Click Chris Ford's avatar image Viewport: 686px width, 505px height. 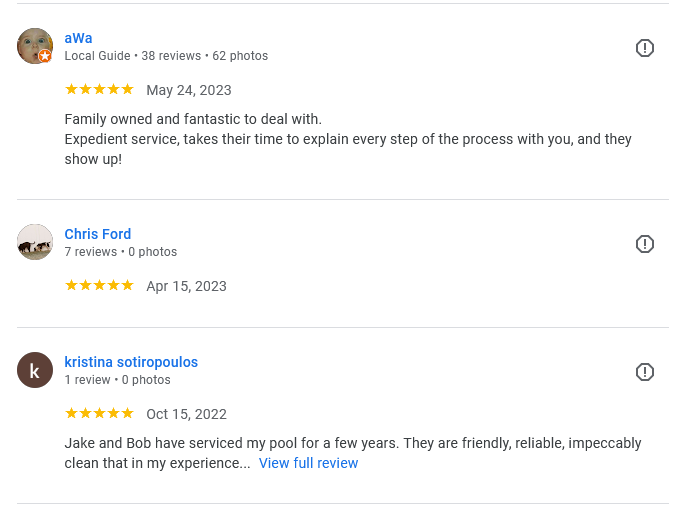click(35, 242)
